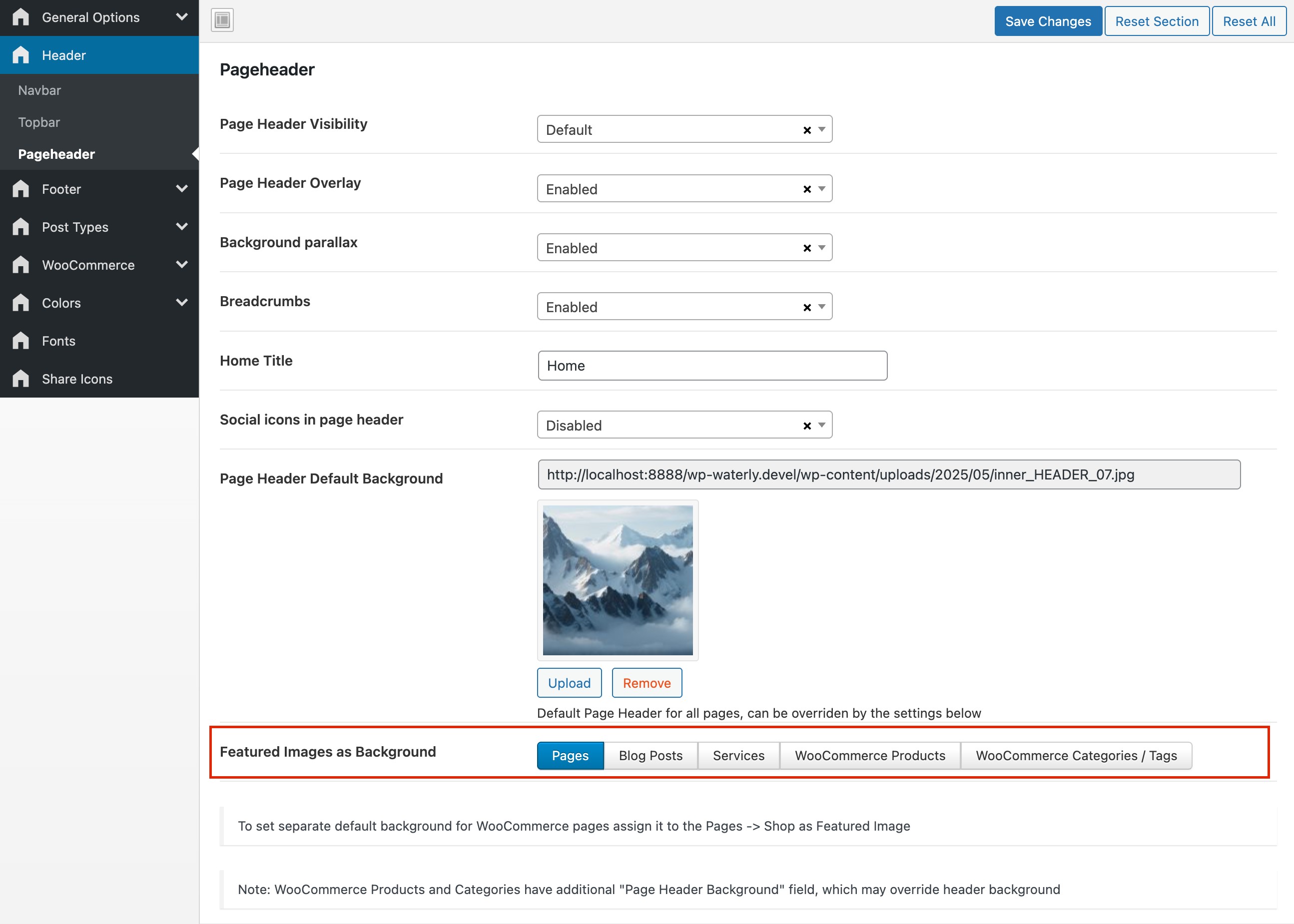Select the Header menu section
1294x924 pixels.
[x=99, y=54]
